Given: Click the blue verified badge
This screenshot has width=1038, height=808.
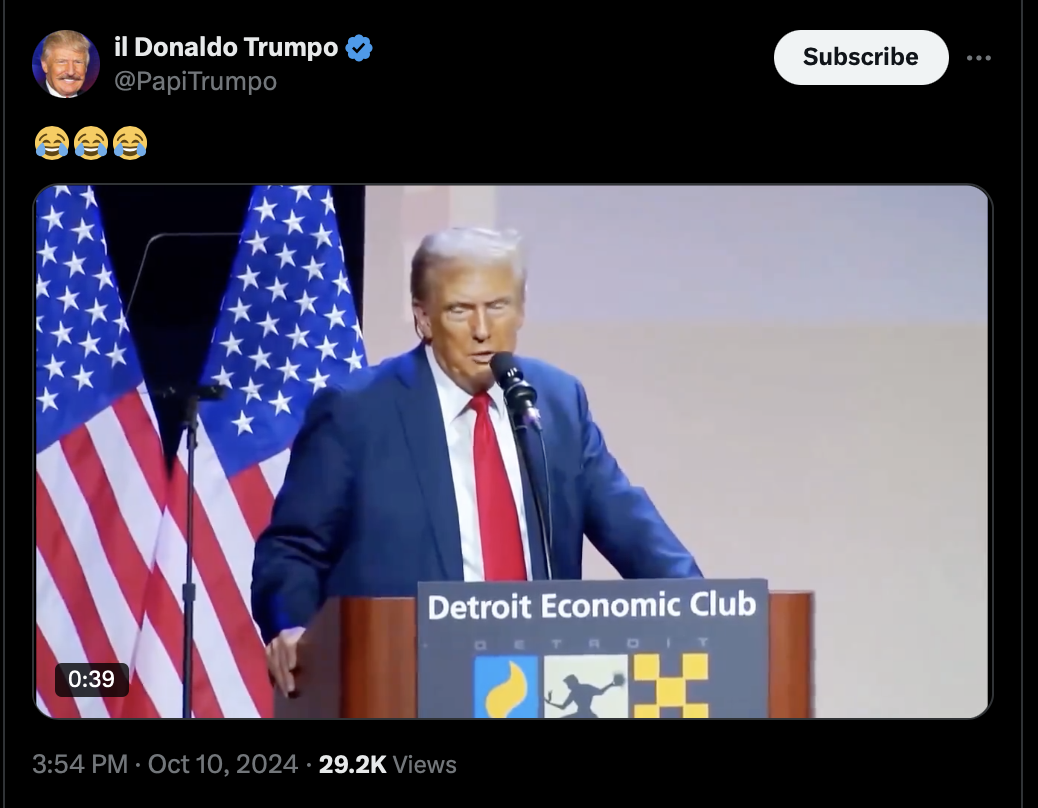Looking at the screenshot, I should pyautogui.click(x=359, y=48).
